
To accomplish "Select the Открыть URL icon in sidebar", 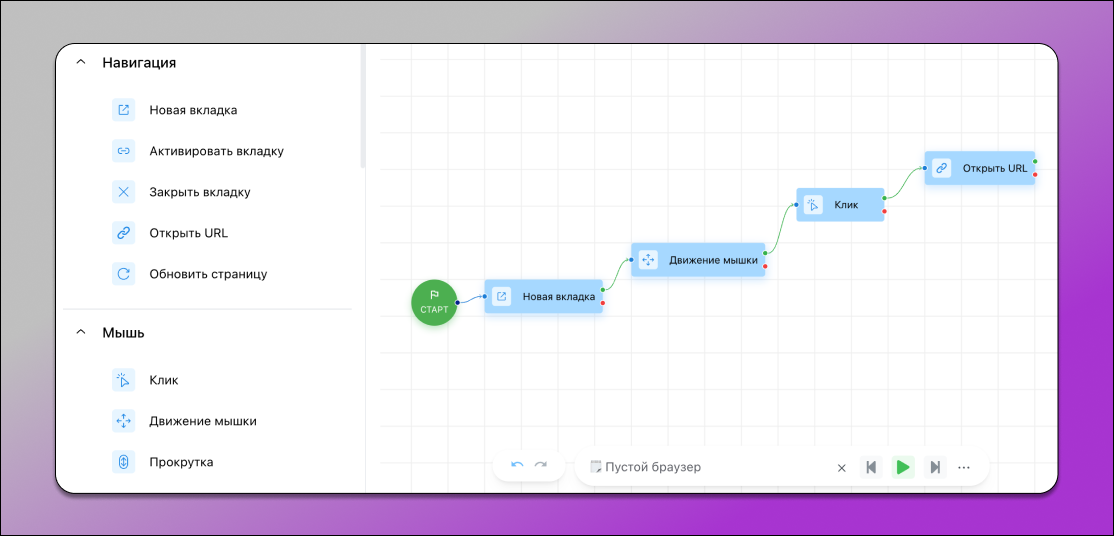I will (123, 233).
